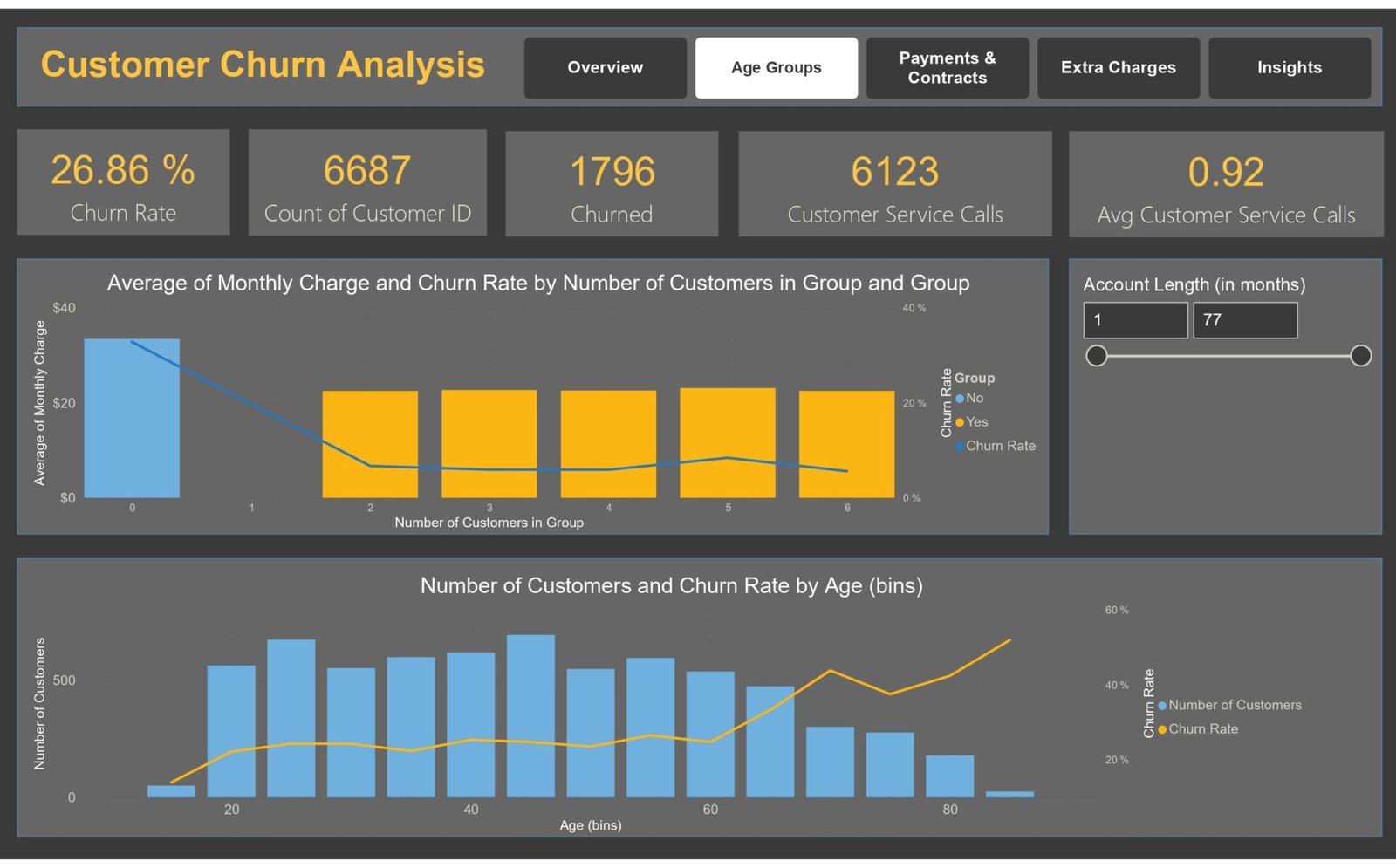This screenshot has width=1396, height=868.
Task: Click the Avg Customer Service Calls card
Action: pyautogui.click(x=1225, y=185)
